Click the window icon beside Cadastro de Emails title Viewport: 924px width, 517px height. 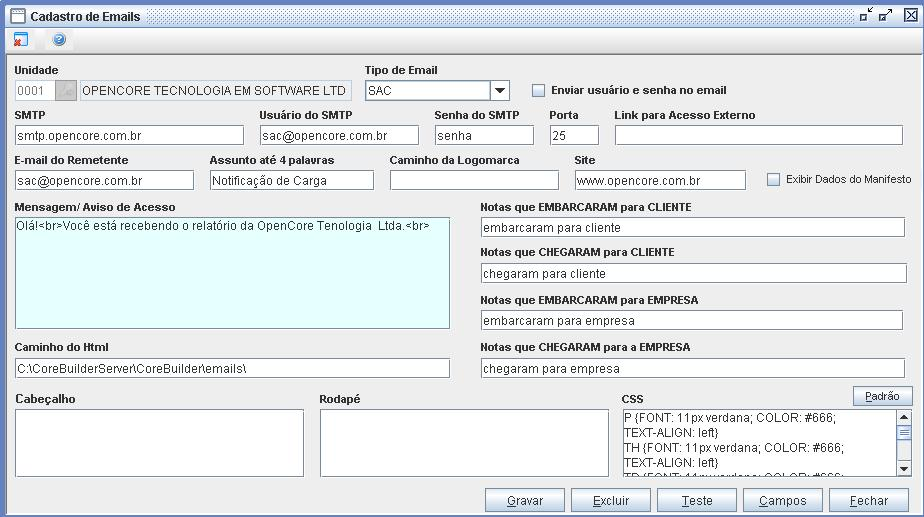(x=18, y=16)
